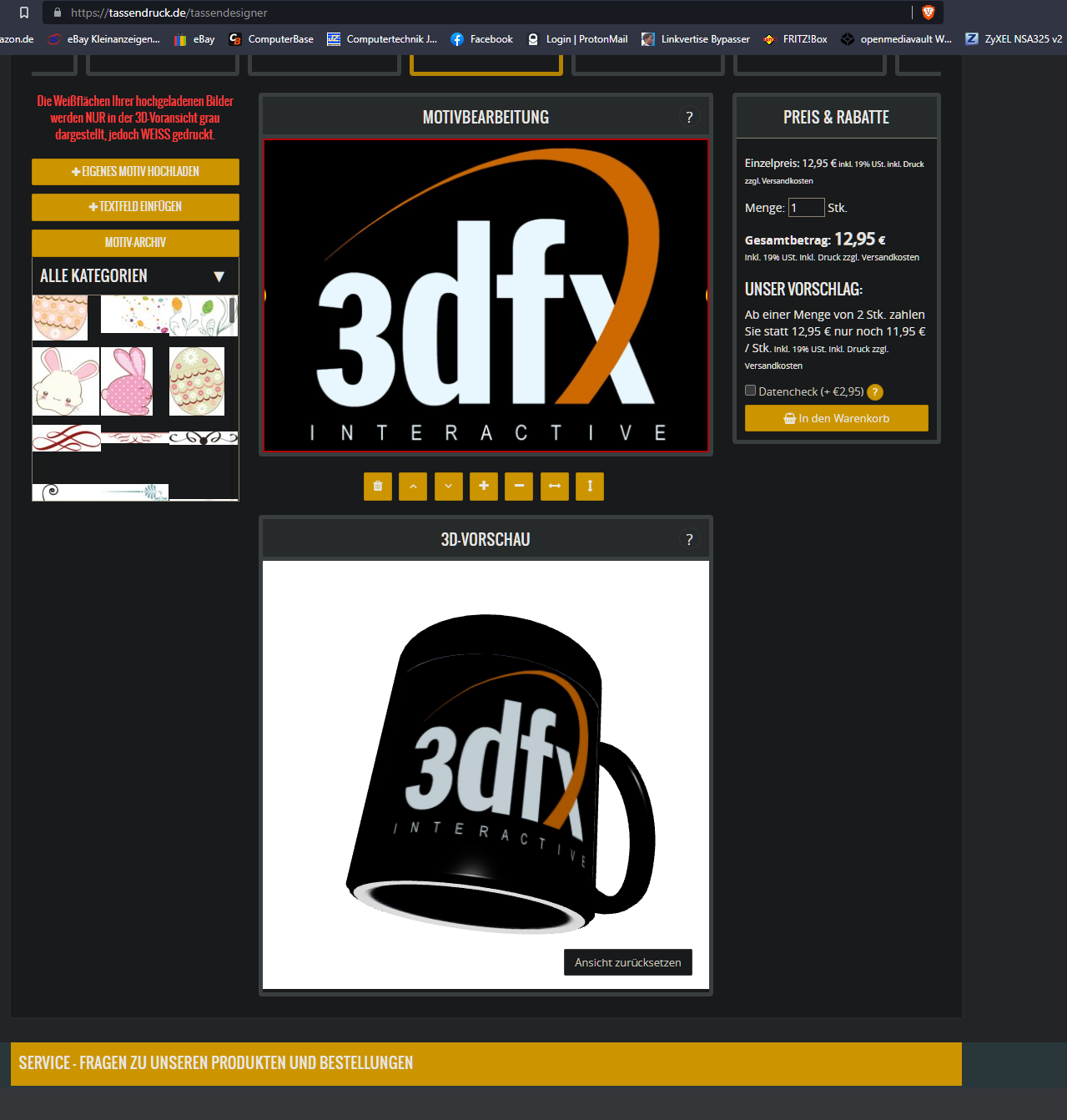Show Datencheck info via orange question icon
Viewport: 1067px width, 1120px height.
pos(875,392)
